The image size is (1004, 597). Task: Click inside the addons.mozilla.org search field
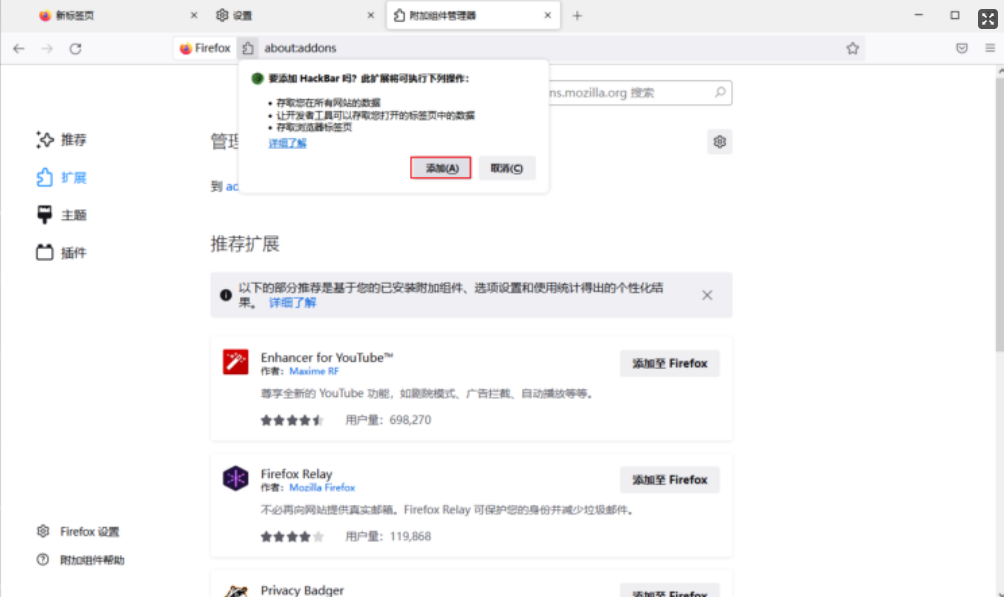(650, 92)
